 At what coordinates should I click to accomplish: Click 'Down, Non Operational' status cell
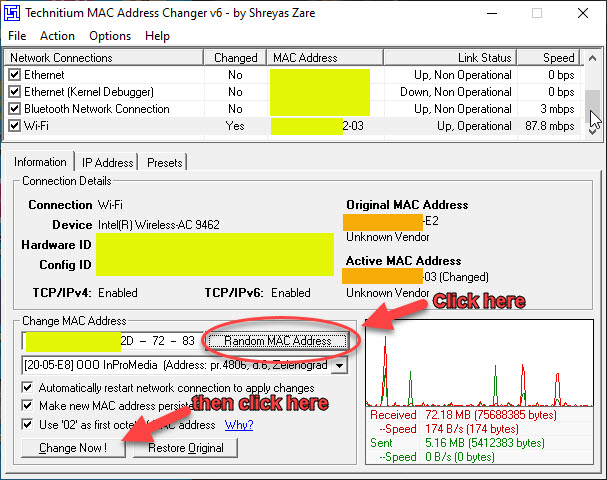point(456,92)
